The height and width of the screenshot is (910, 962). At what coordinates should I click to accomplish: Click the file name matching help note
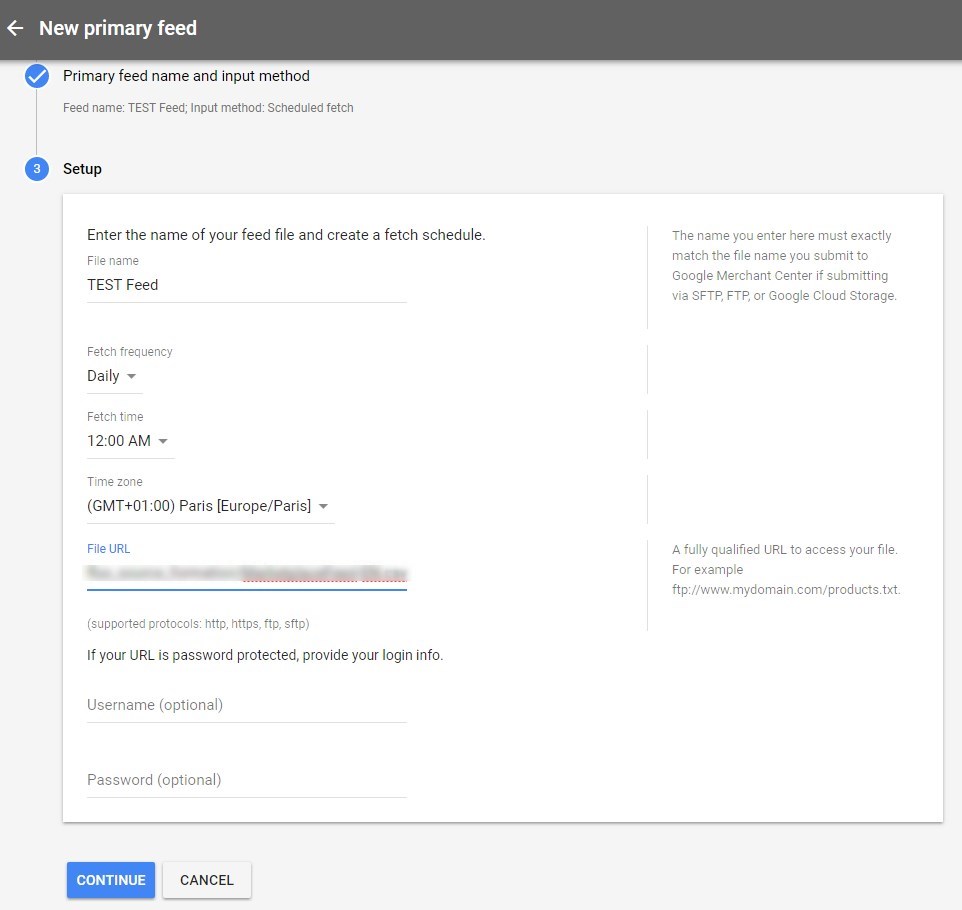click(x=784, y=266)
